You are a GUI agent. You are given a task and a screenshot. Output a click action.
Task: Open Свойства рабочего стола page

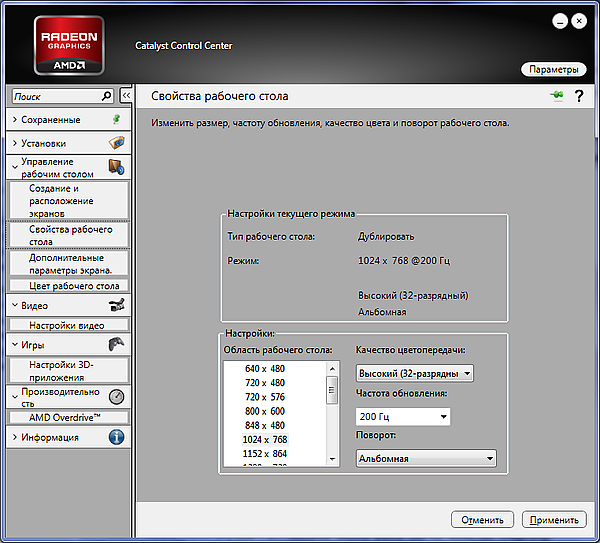pyautogui.click(x=69, y=235)
